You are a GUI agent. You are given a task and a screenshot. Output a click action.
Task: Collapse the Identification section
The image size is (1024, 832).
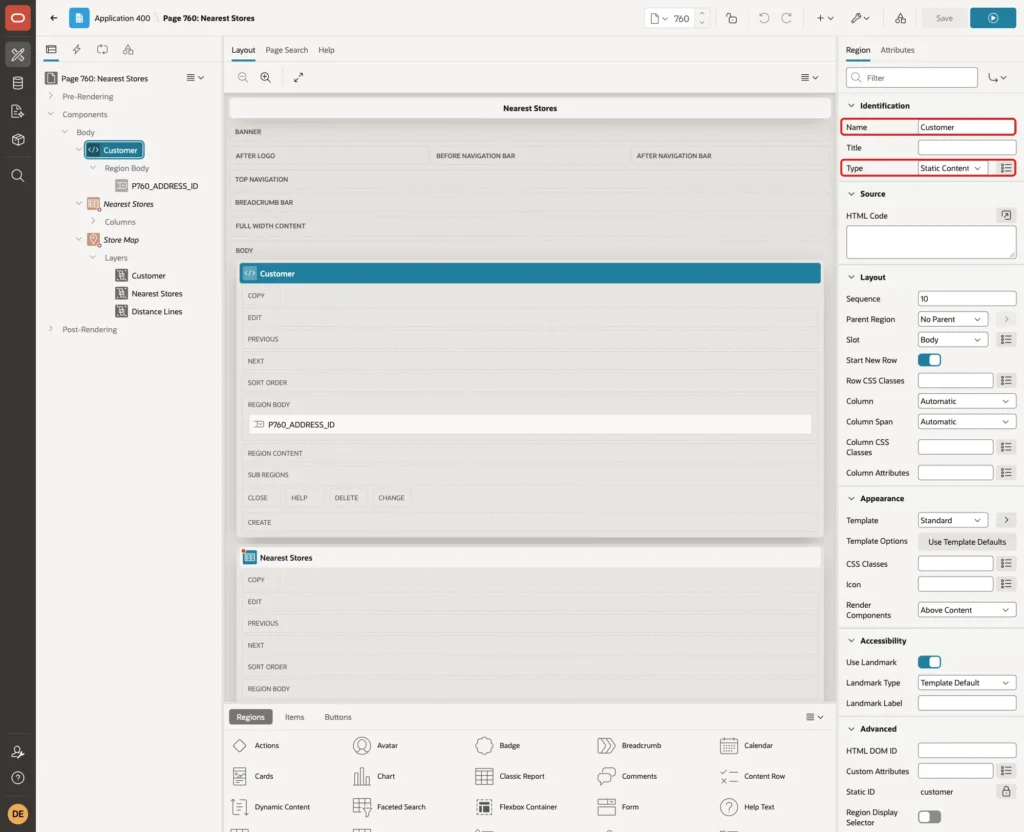click(x=851, y=105)
